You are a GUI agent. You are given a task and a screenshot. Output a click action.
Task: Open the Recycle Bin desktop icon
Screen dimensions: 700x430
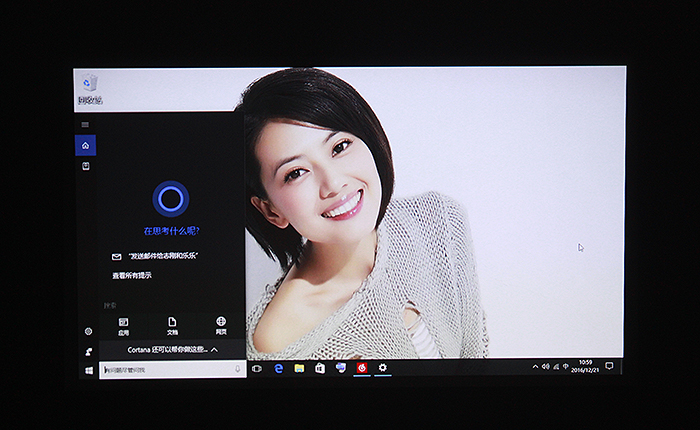[90, 89]
